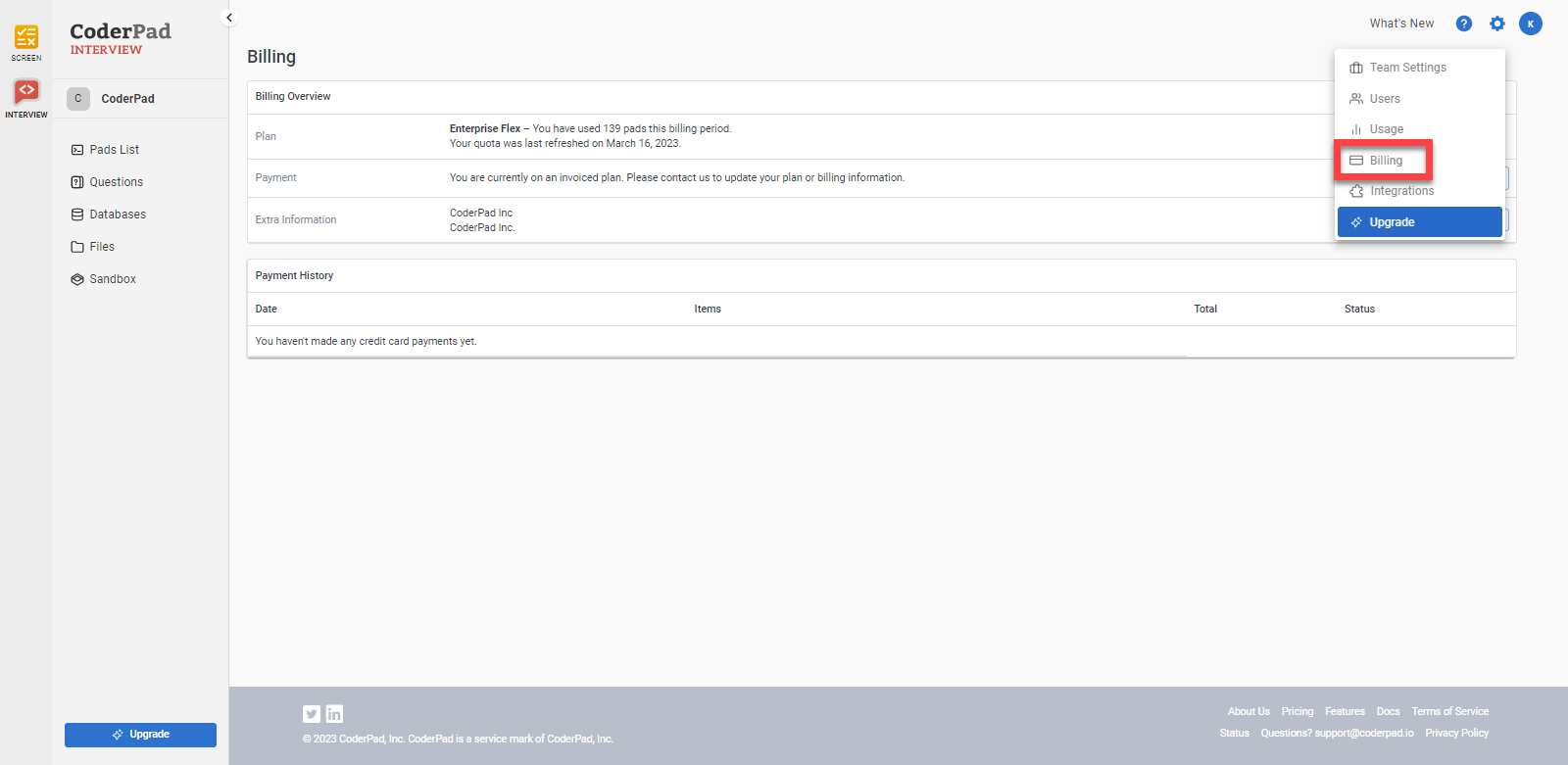
Task: Open the Twitter social icon
Action: 312,714
